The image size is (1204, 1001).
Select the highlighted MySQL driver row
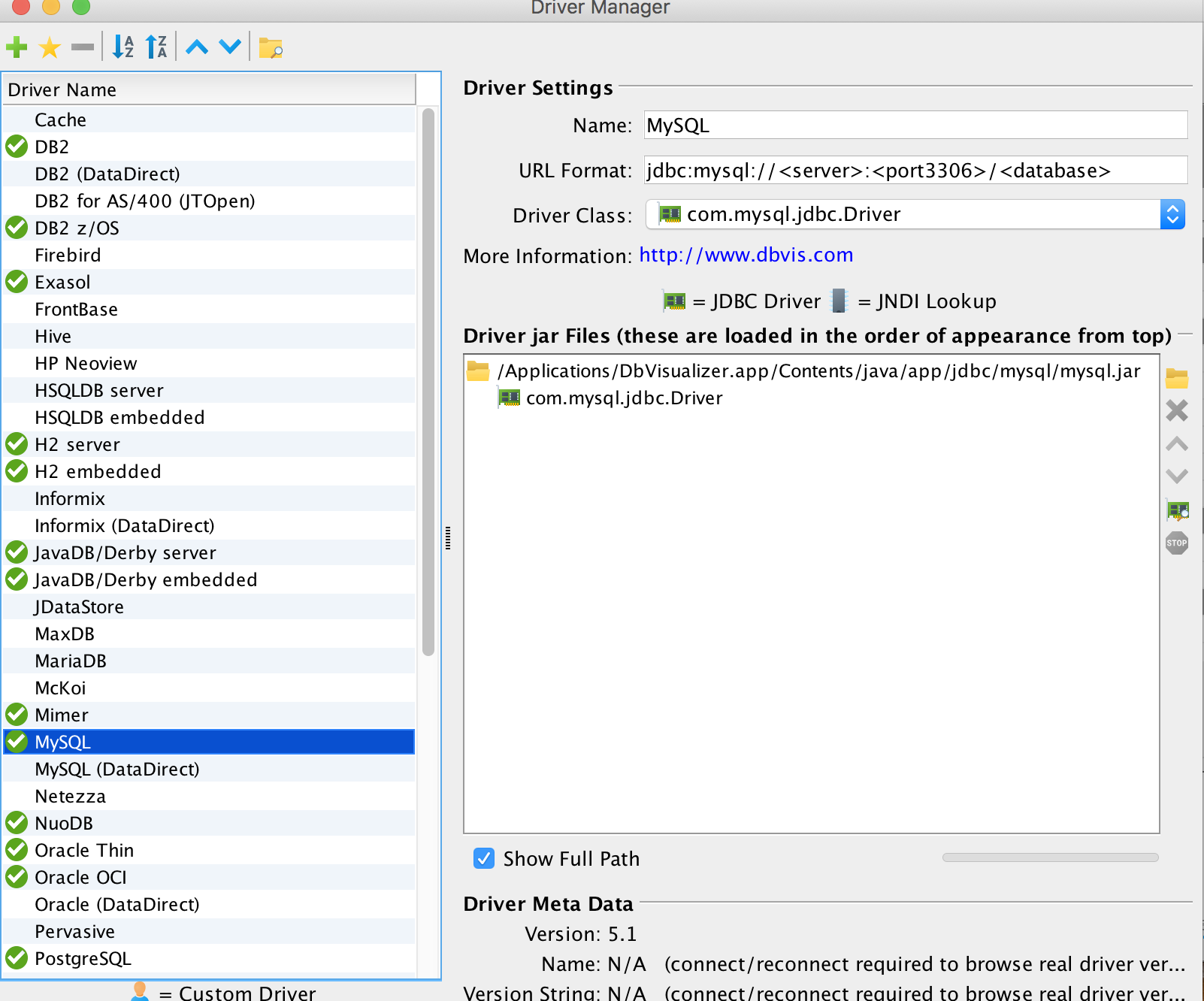tap(209, 742)
